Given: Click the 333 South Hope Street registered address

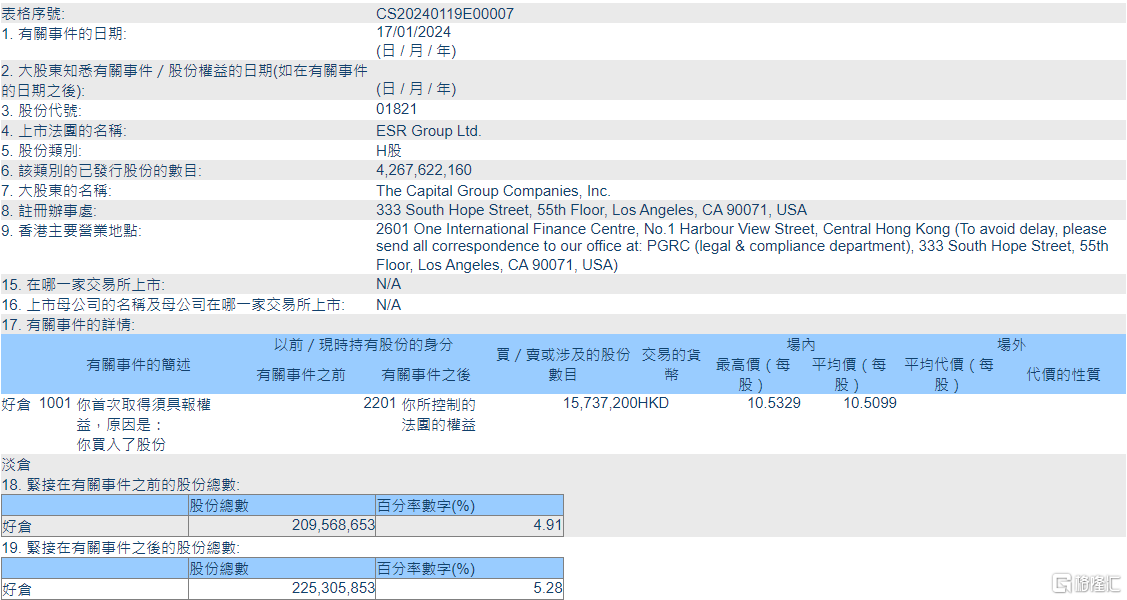Looking at the screenshot, I should (592, 210).
